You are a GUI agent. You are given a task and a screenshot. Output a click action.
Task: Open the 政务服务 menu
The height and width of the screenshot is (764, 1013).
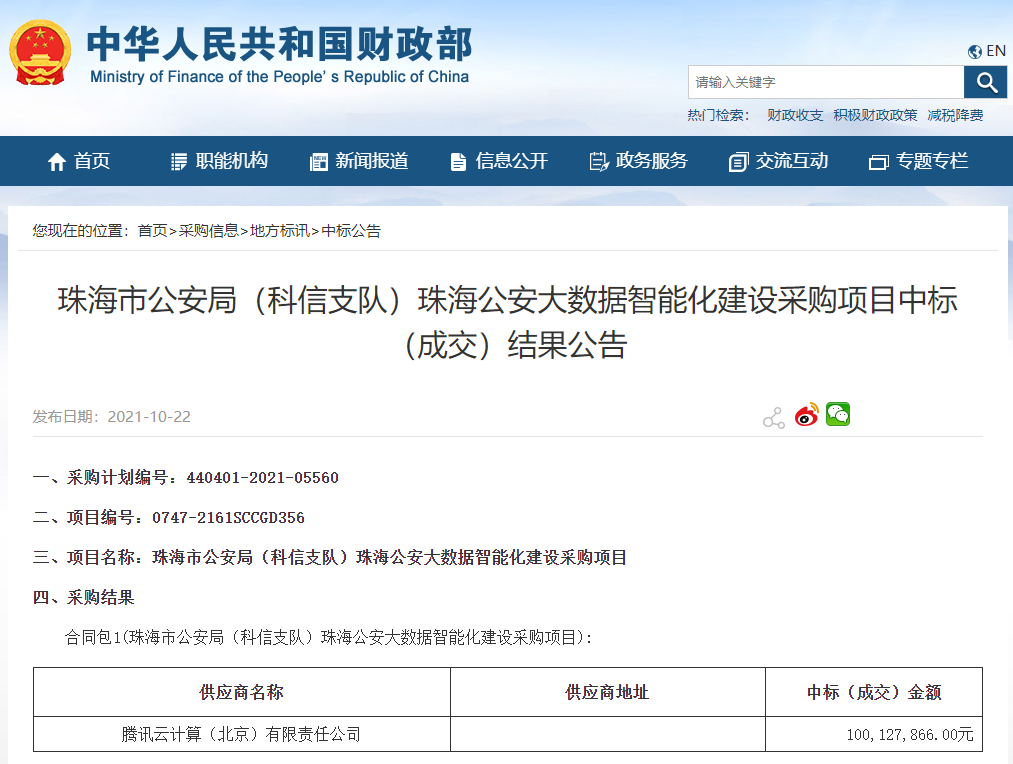[x=651, y=161]
